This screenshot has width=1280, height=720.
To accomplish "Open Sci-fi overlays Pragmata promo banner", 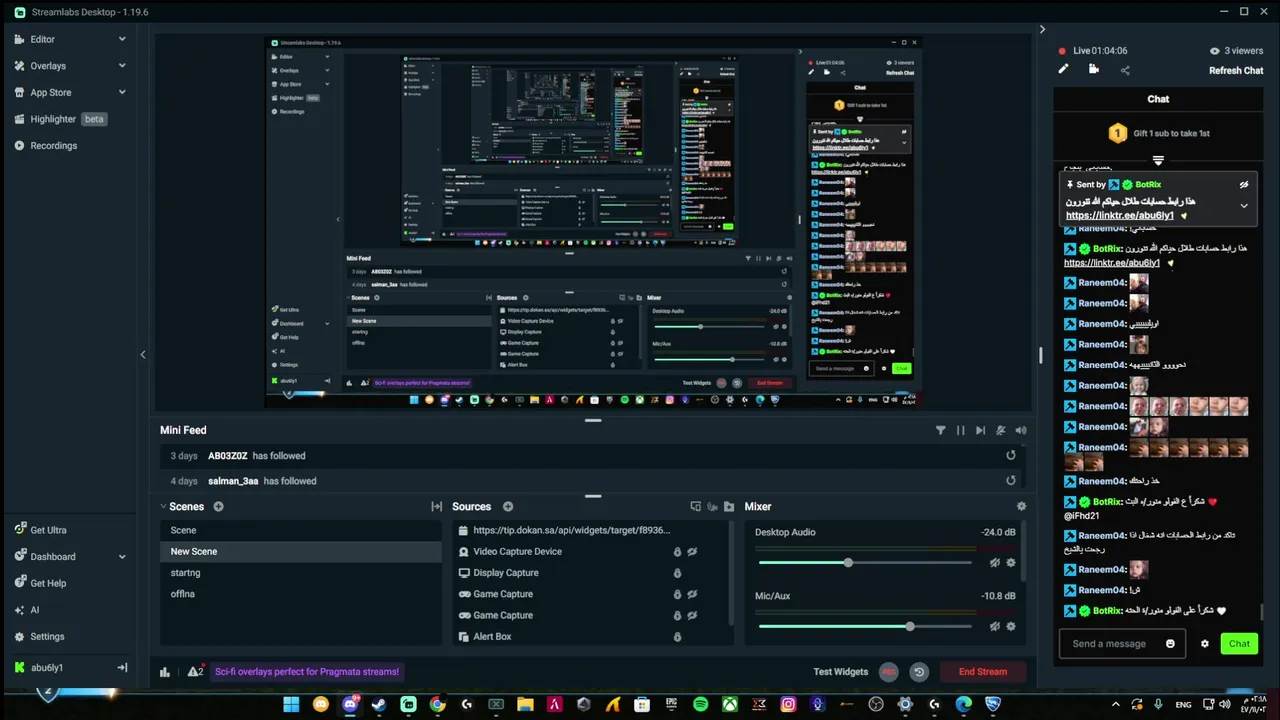I will pyautogui.click(x=306, y=672).
